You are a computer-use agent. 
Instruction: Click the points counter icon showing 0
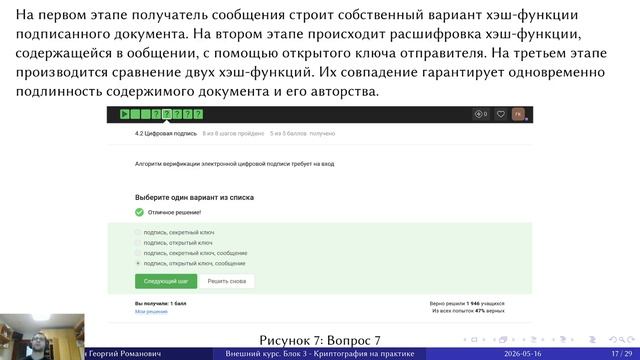tap(481, 114)
